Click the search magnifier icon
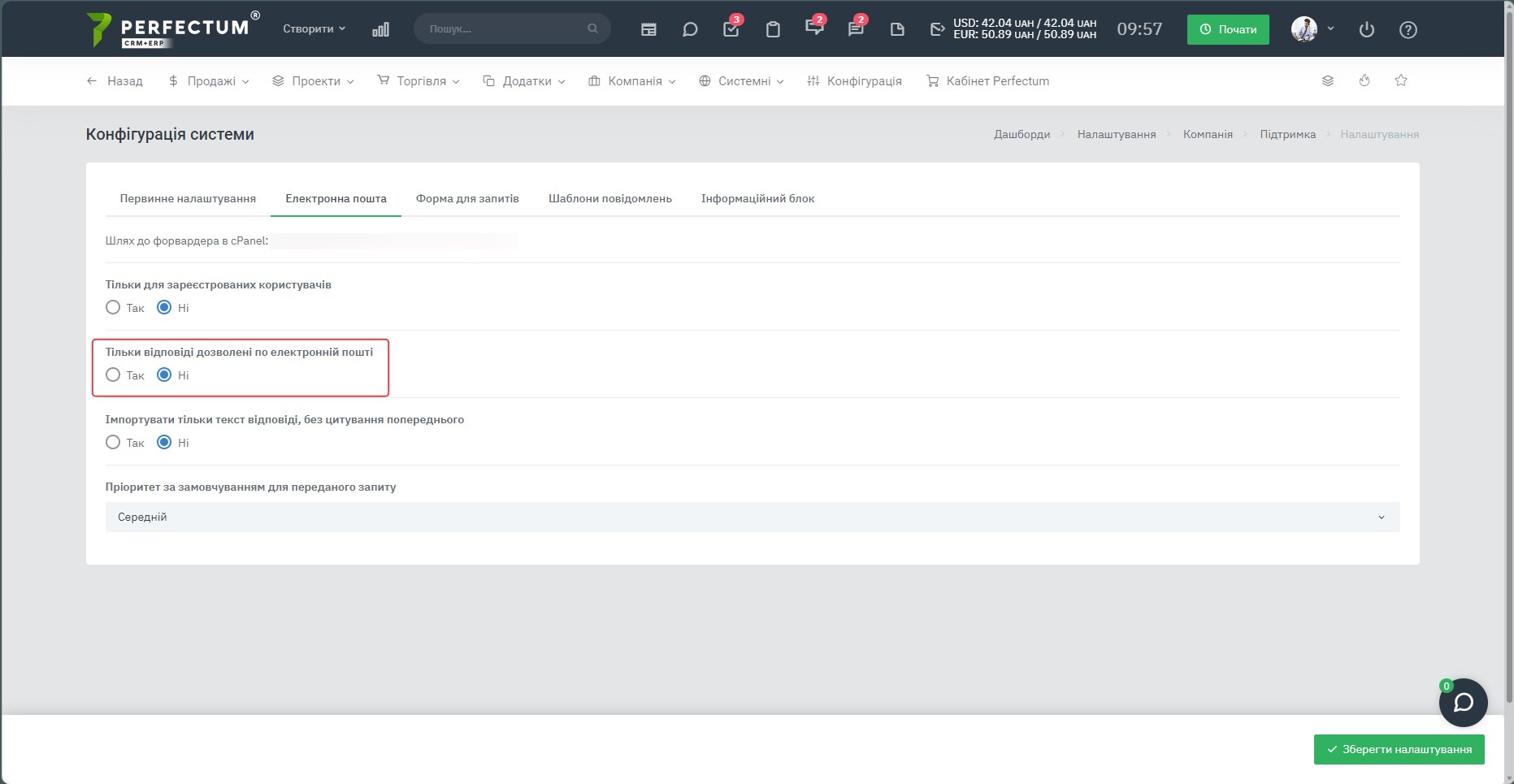Image resolution: width=1514 pixels, height=784 pixels. (x=592, y=28)
